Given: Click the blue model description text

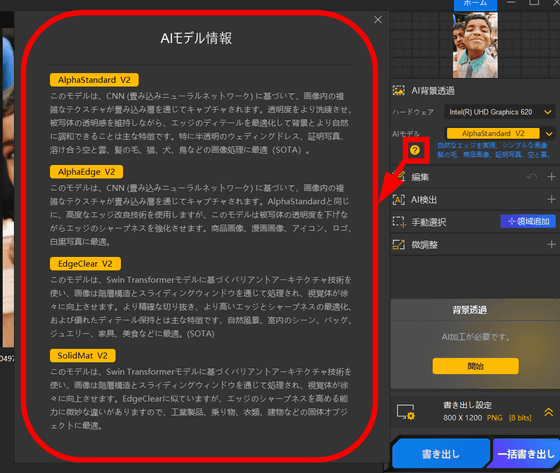Looking at the screenshot, I should tap(493, 150).
